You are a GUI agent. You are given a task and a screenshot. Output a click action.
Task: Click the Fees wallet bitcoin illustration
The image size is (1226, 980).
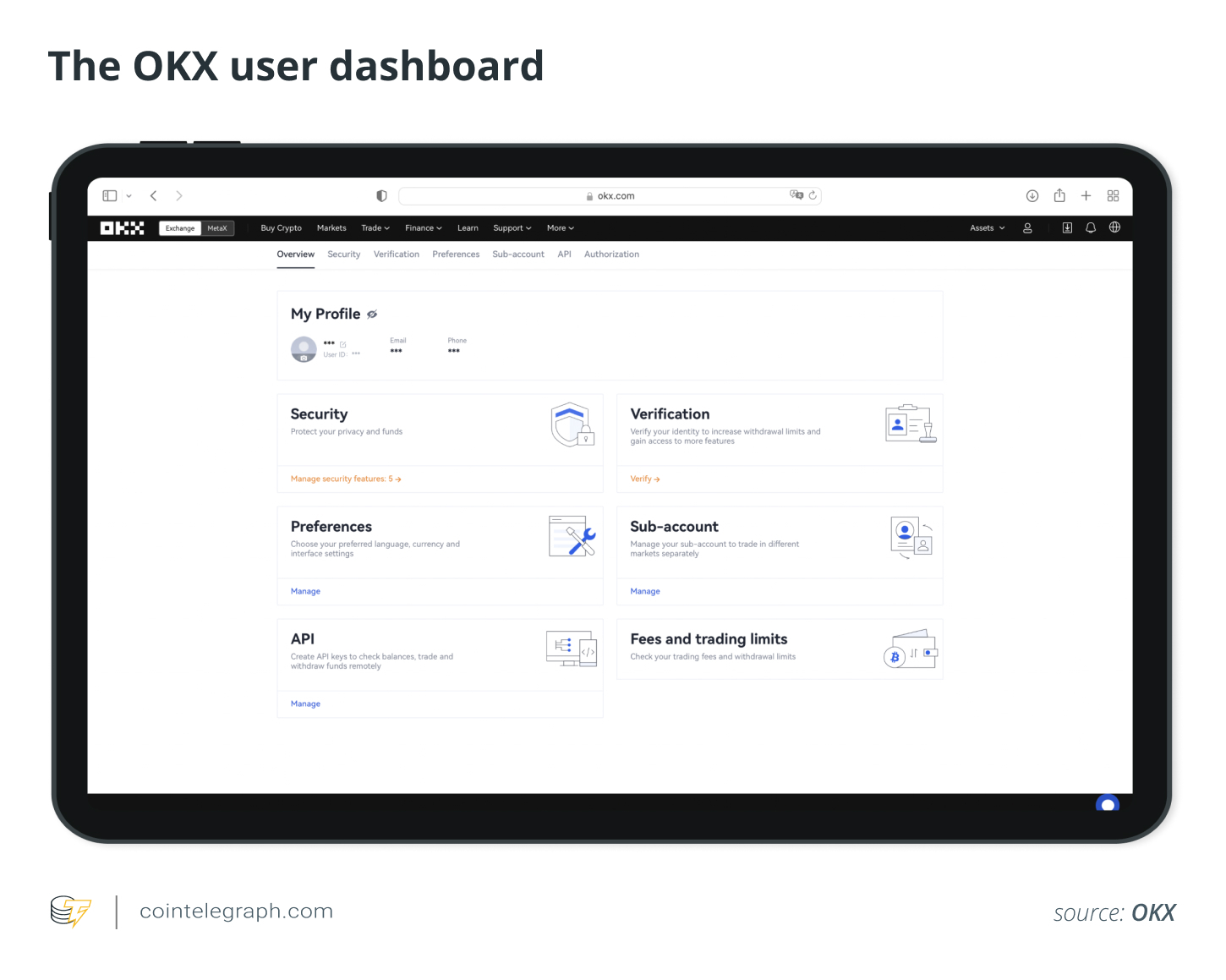[911, 649]
